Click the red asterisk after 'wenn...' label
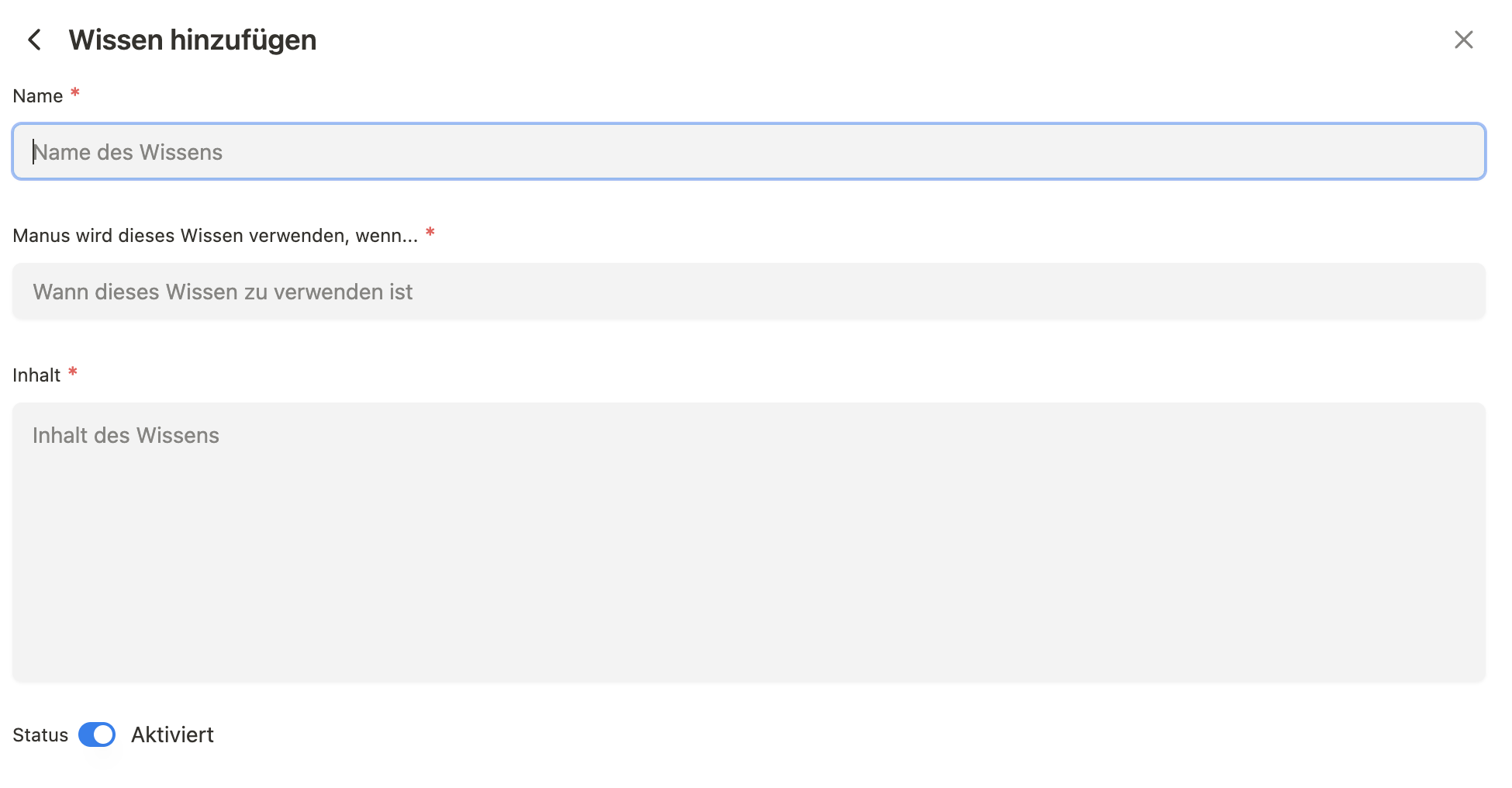 tap(430, 233)
